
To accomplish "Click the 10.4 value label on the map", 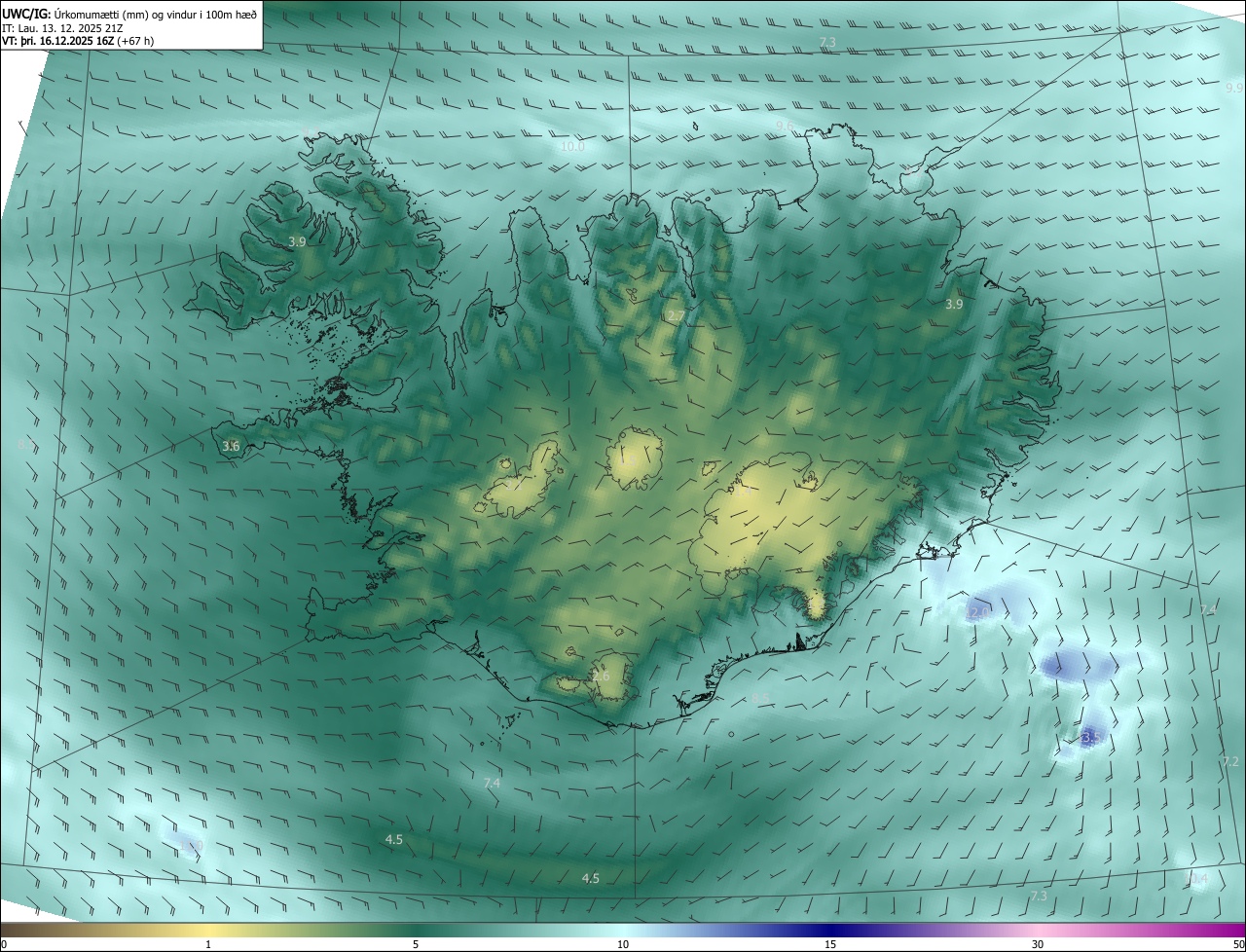I will pyautogui.click(x=1196, y=879).
